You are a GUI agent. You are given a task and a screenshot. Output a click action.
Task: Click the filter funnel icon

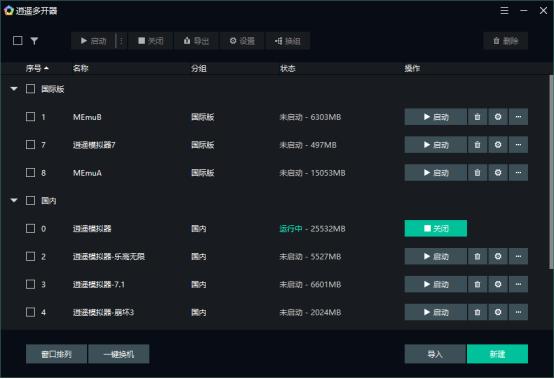pyautogui.click(x=34, y=41)
